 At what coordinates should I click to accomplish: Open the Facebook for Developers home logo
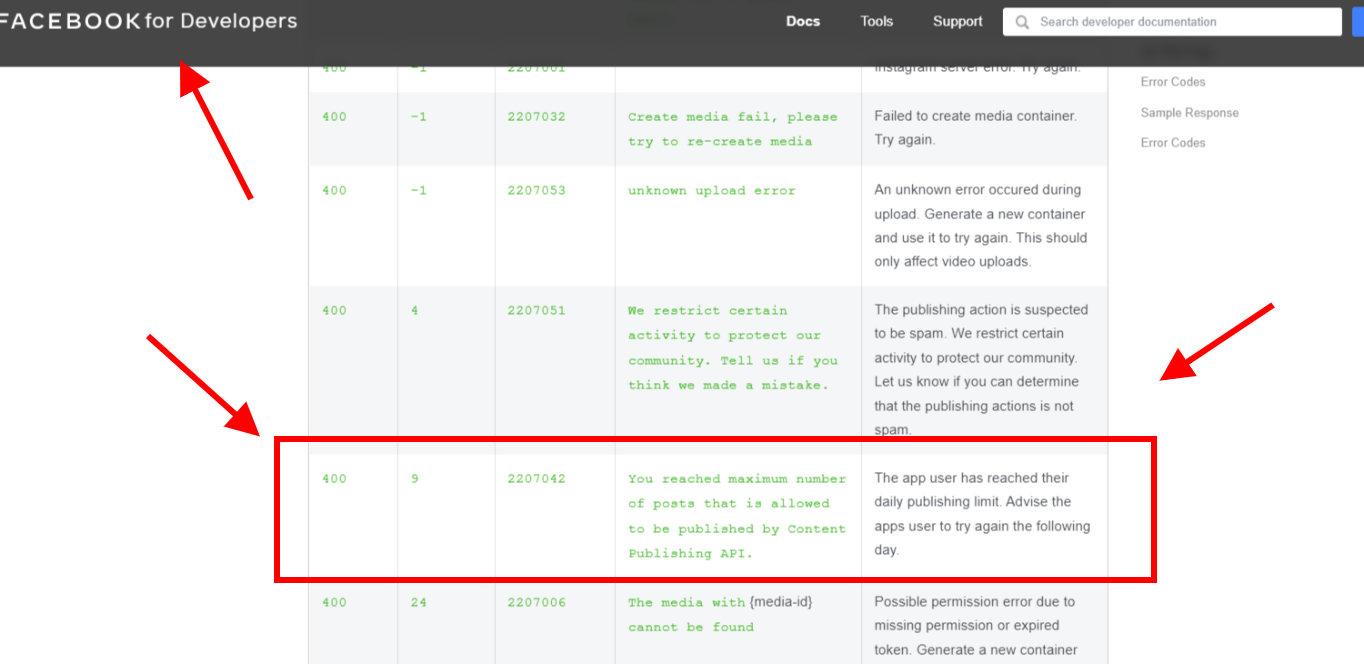pos(148,21)
